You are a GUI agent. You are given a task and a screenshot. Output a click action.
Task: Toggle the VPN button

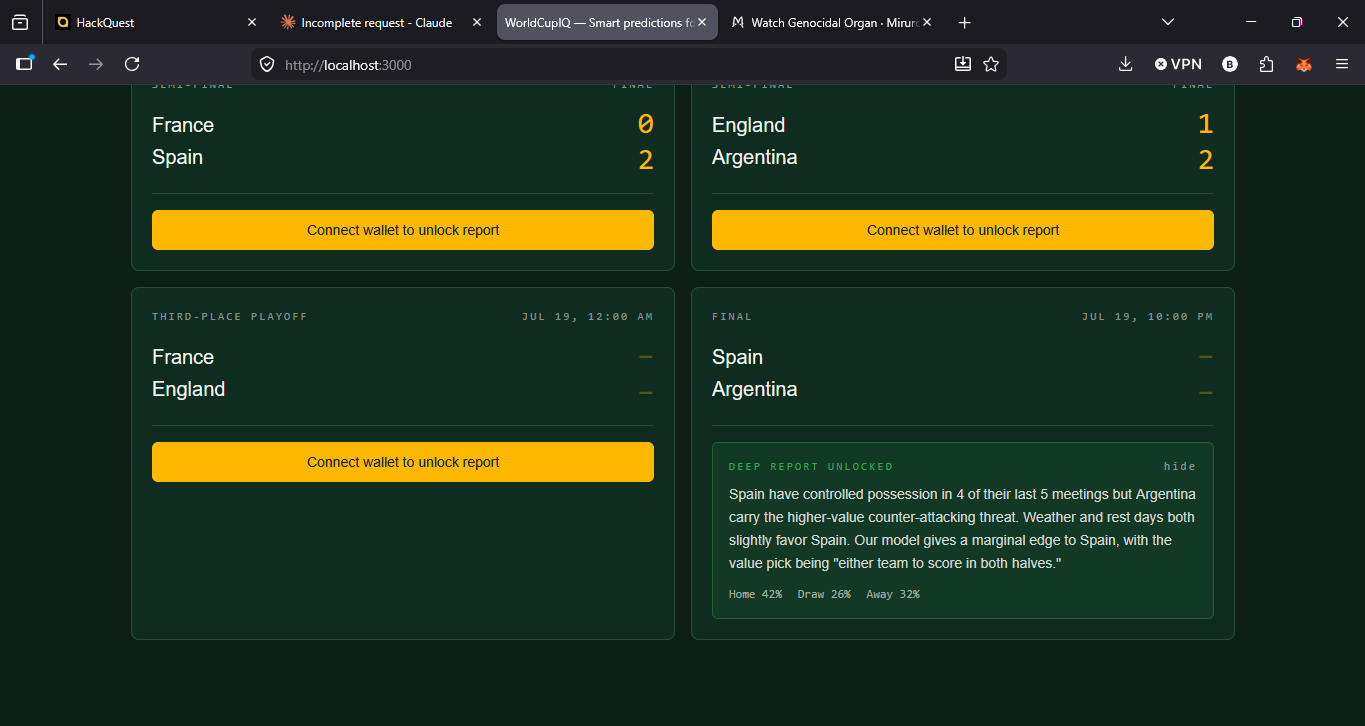(x=1178, y=64)
